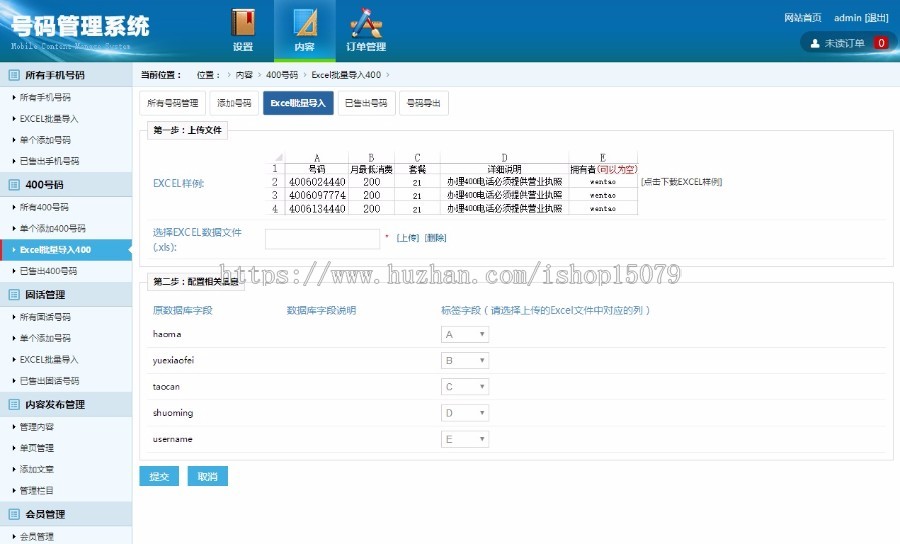Click the EXCEL sample table image
The image size is (900, 544).
[451, 184]
